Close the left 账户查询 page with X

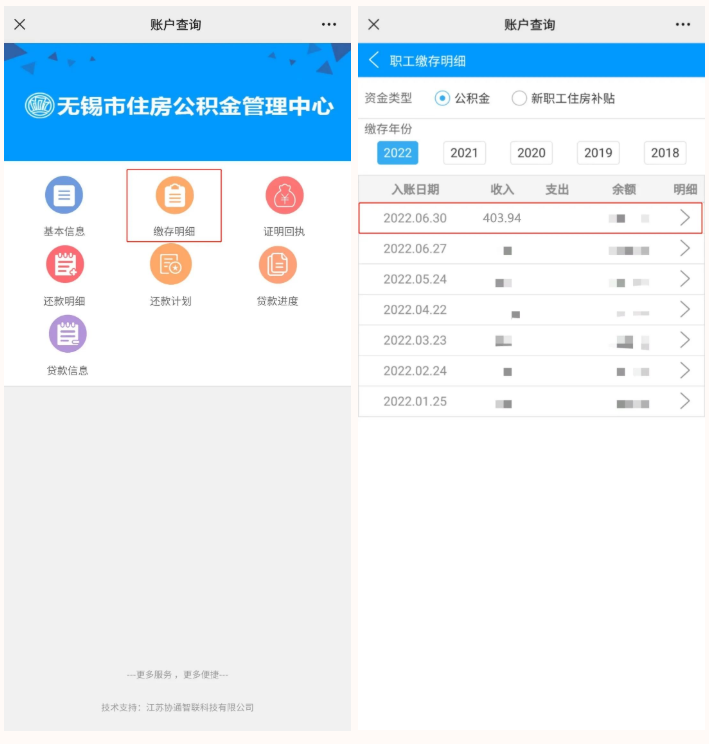pyautogui.click(x=20, y=24)
